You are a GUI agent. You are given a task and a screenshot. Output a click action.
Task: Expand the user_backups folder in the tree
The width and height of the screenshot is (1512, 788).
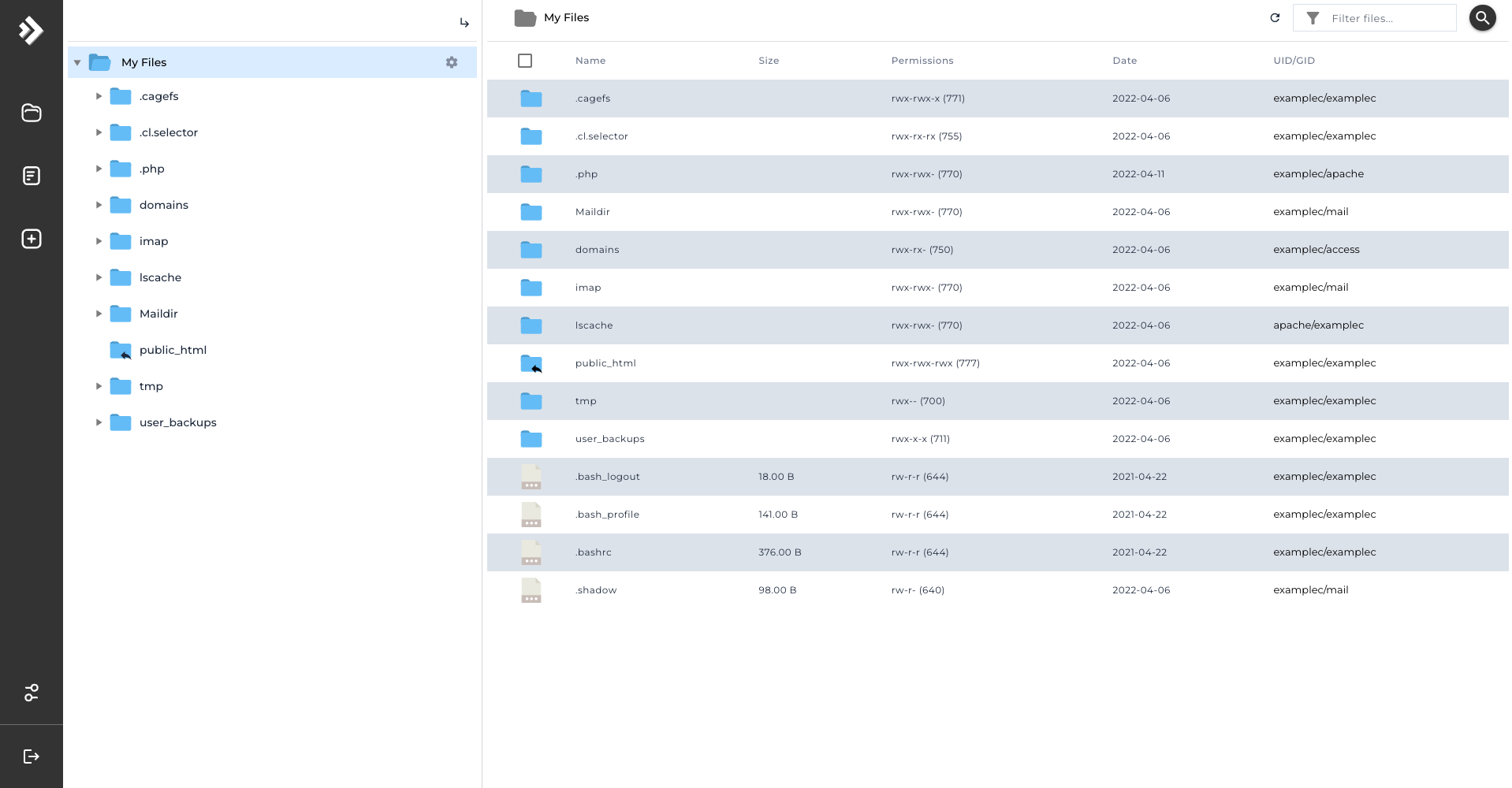[x=99, y=422]
